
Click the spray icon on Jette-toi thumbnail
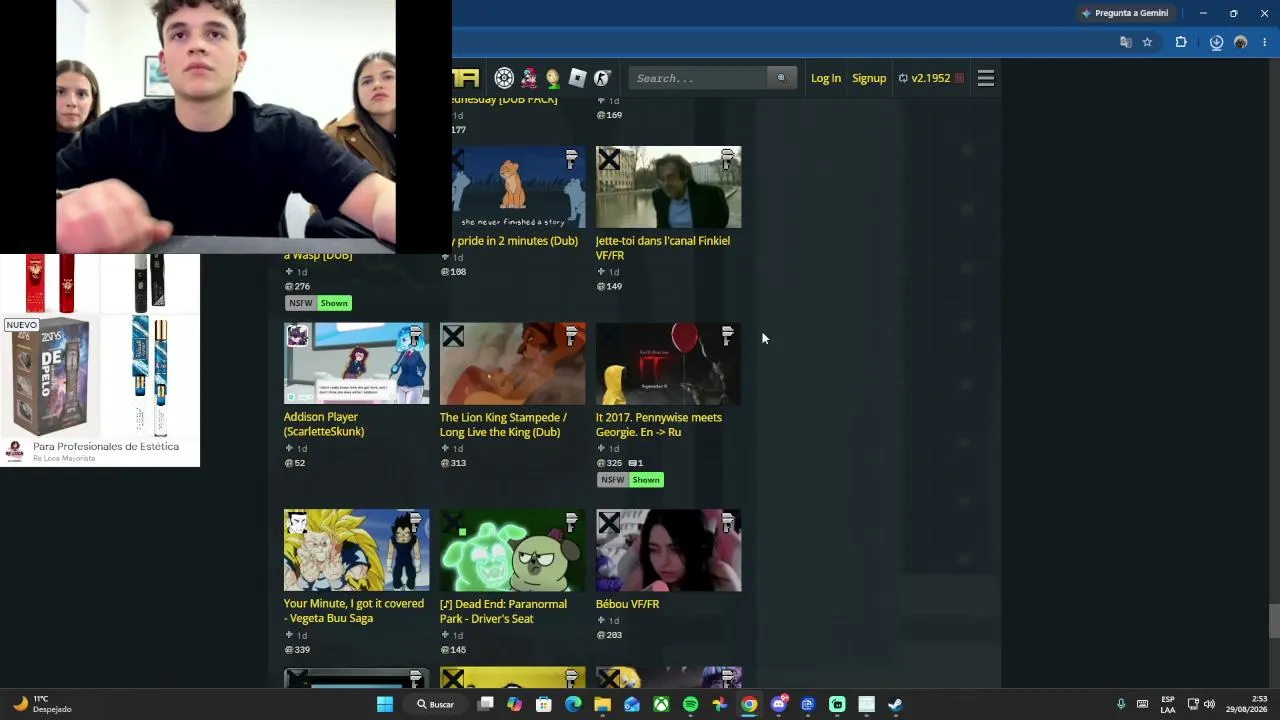[x=728, y=159]
